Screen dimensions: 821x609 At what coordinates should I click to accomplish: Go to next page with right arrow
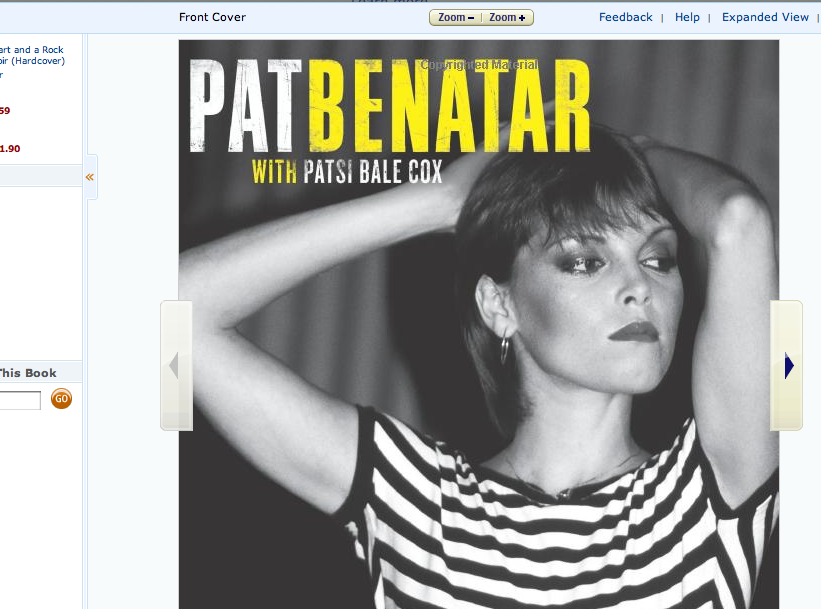786,366
